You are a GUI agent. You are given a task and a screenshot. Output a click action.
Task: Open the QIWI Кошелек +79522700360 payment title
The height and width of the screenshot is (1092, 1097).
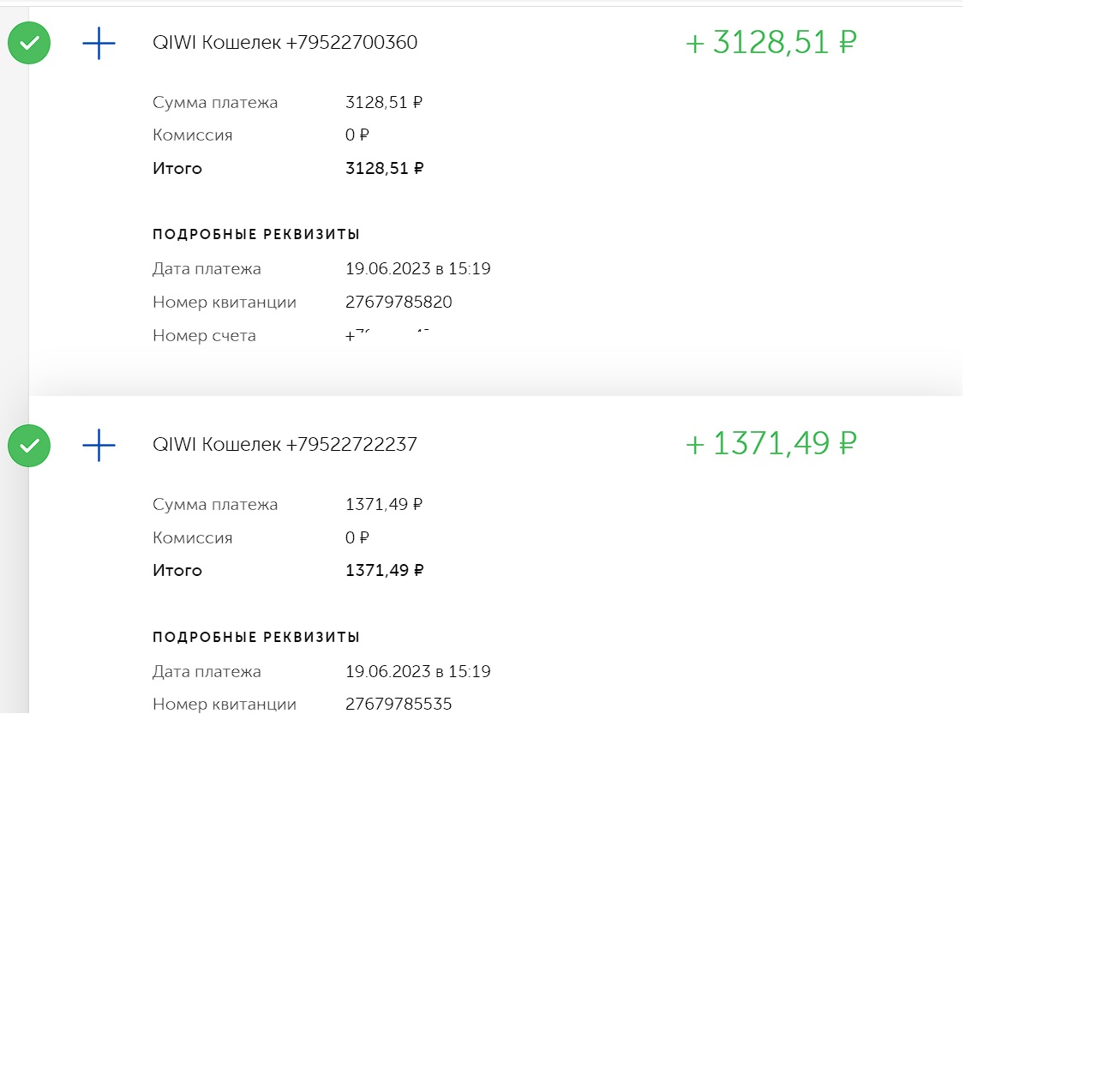click(285, 43)
